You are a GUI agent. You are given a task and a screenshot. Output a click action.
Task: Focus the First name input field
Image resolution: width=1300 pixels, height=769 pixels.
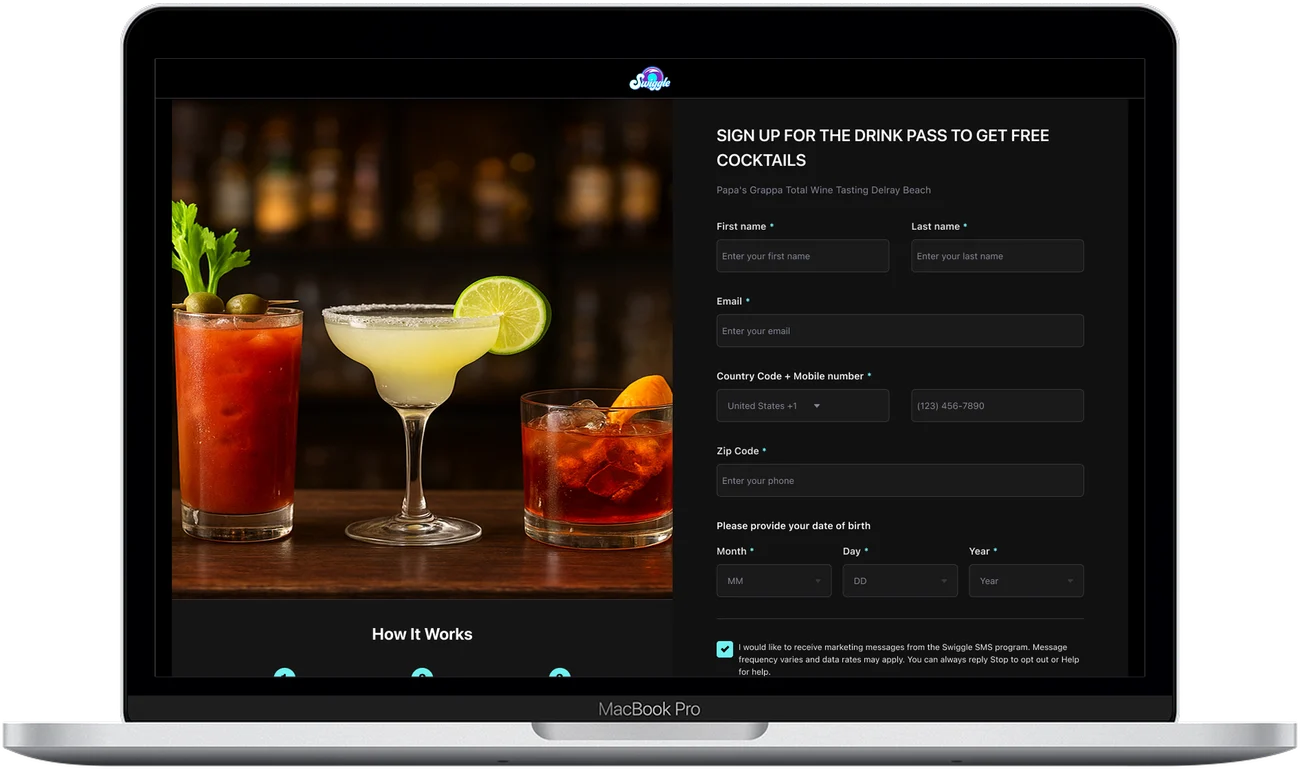click(x=803, y=256)
